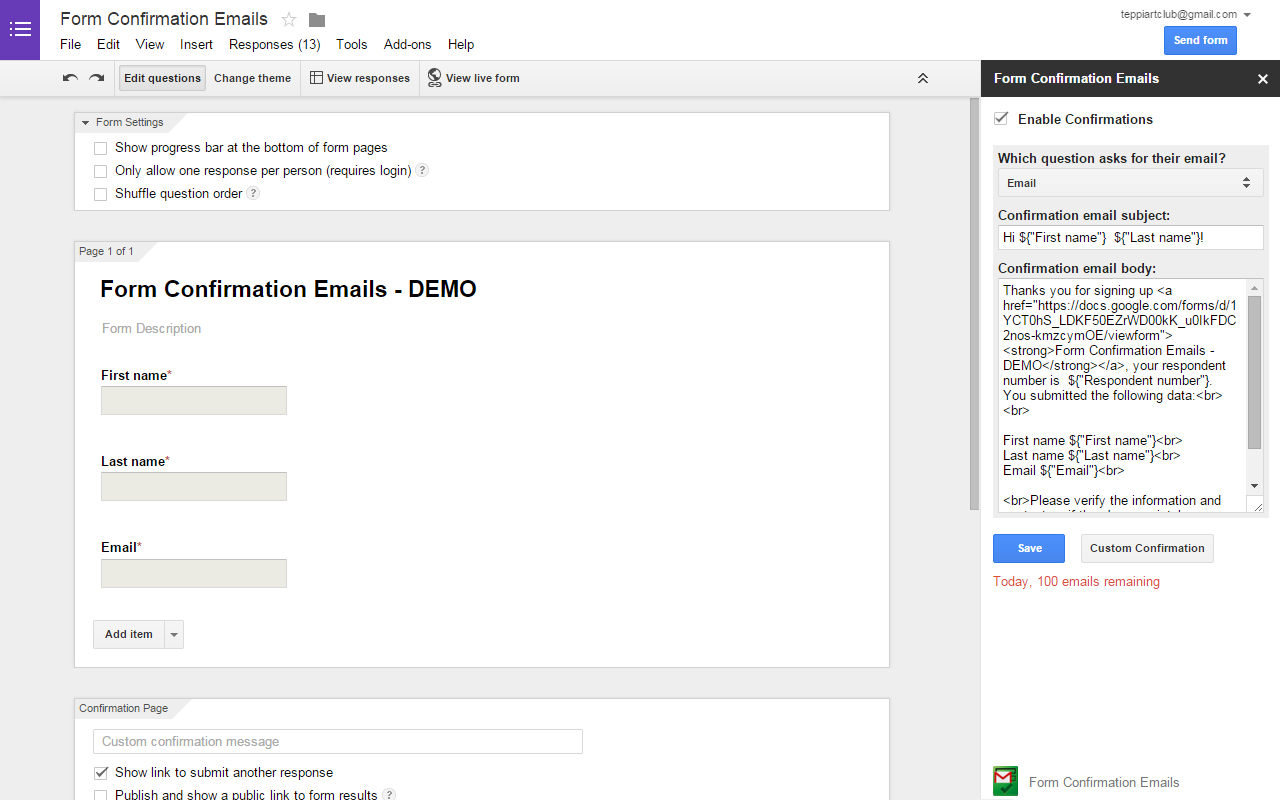This screenshot has width=1280, height=800.
Task: Click Change theme
Action: [x=252, y=78]
